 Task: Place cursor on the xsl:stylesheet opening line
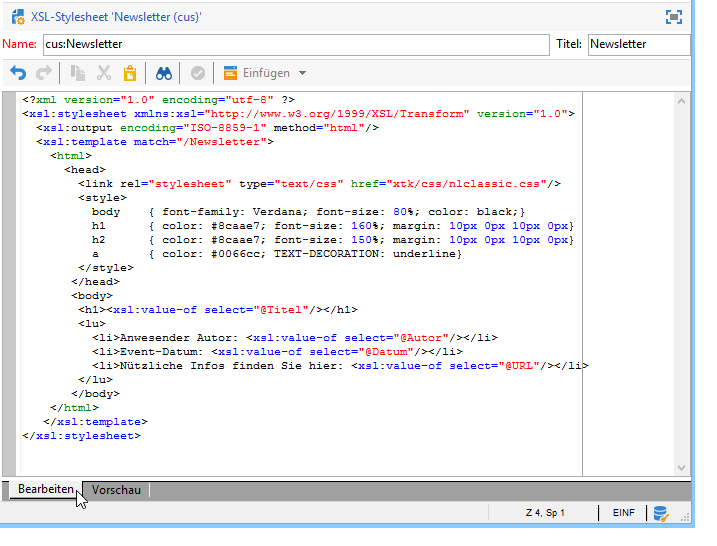299,114
